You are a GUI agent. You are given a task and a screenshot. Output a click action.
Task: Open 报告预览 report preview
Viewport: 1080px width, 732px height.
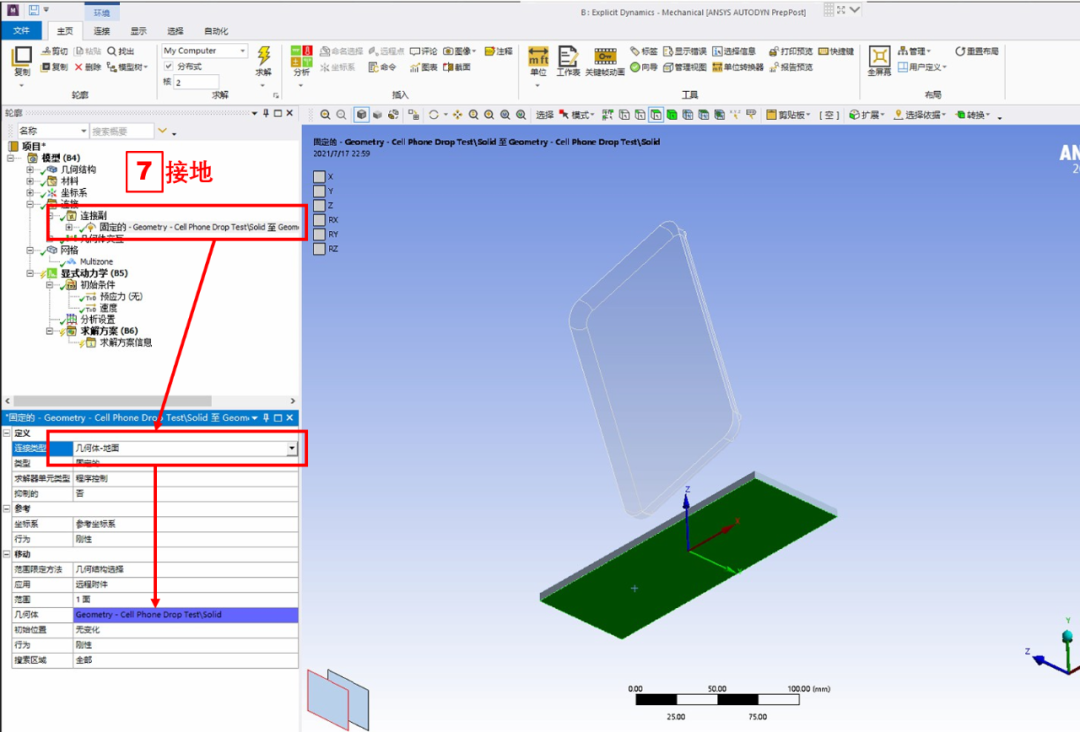pyautogui.click(x=791, y=67)
